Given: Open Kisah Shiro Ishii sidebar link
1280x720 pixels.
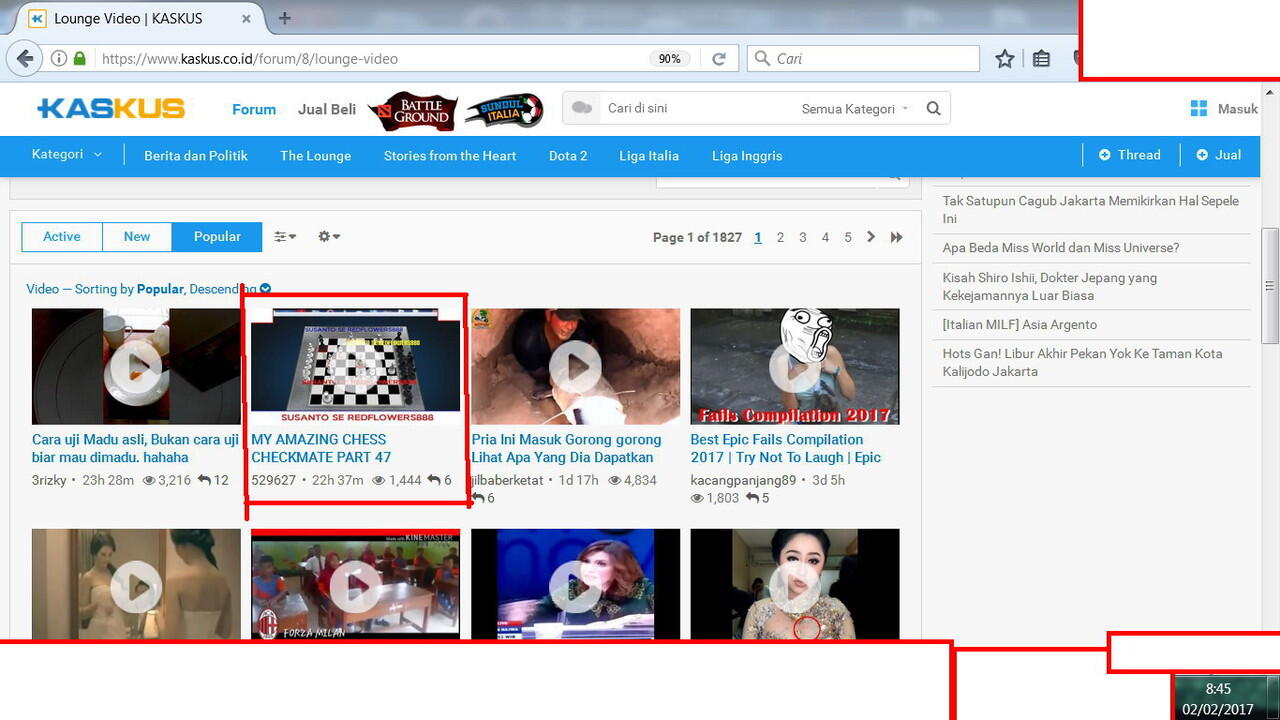Looking at the screenshot, I should pos(1050,286).
